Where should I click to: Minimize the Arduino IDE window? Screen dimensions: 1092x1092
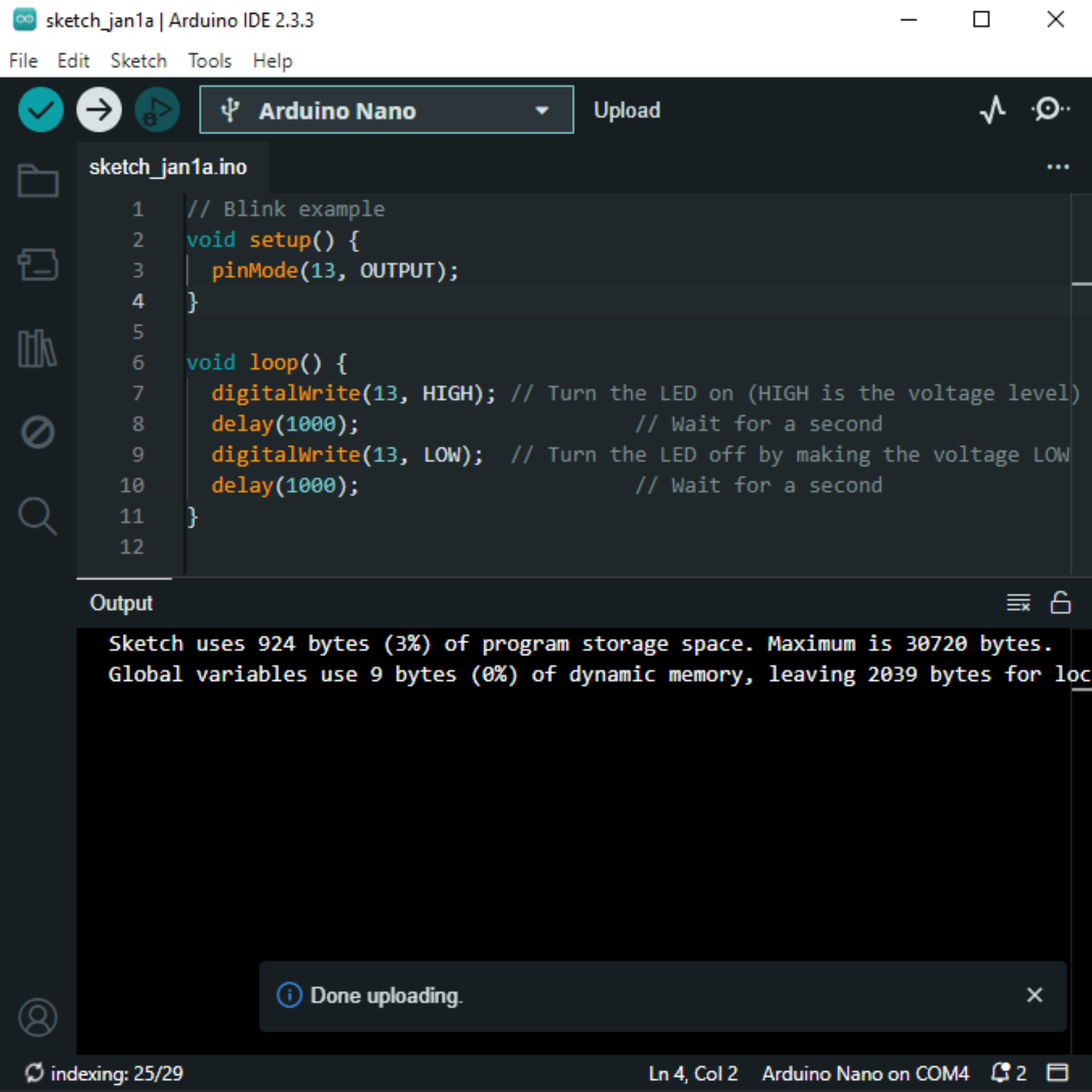(x=909, y=20)
